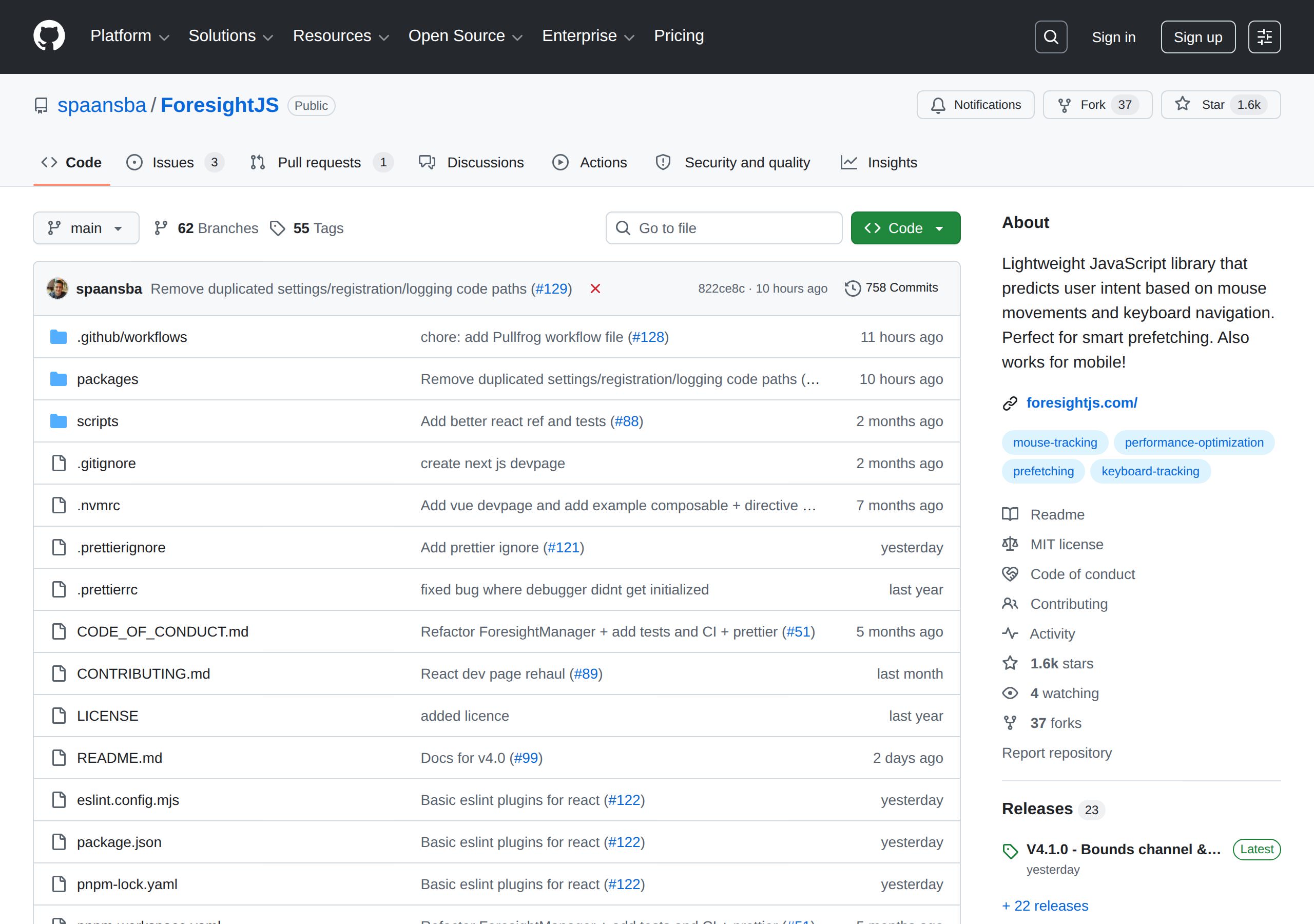Click the scales icon next to MIT license
This screenshot has width=1314, height=924.
pyautogui.click(x=1010, y=544)
